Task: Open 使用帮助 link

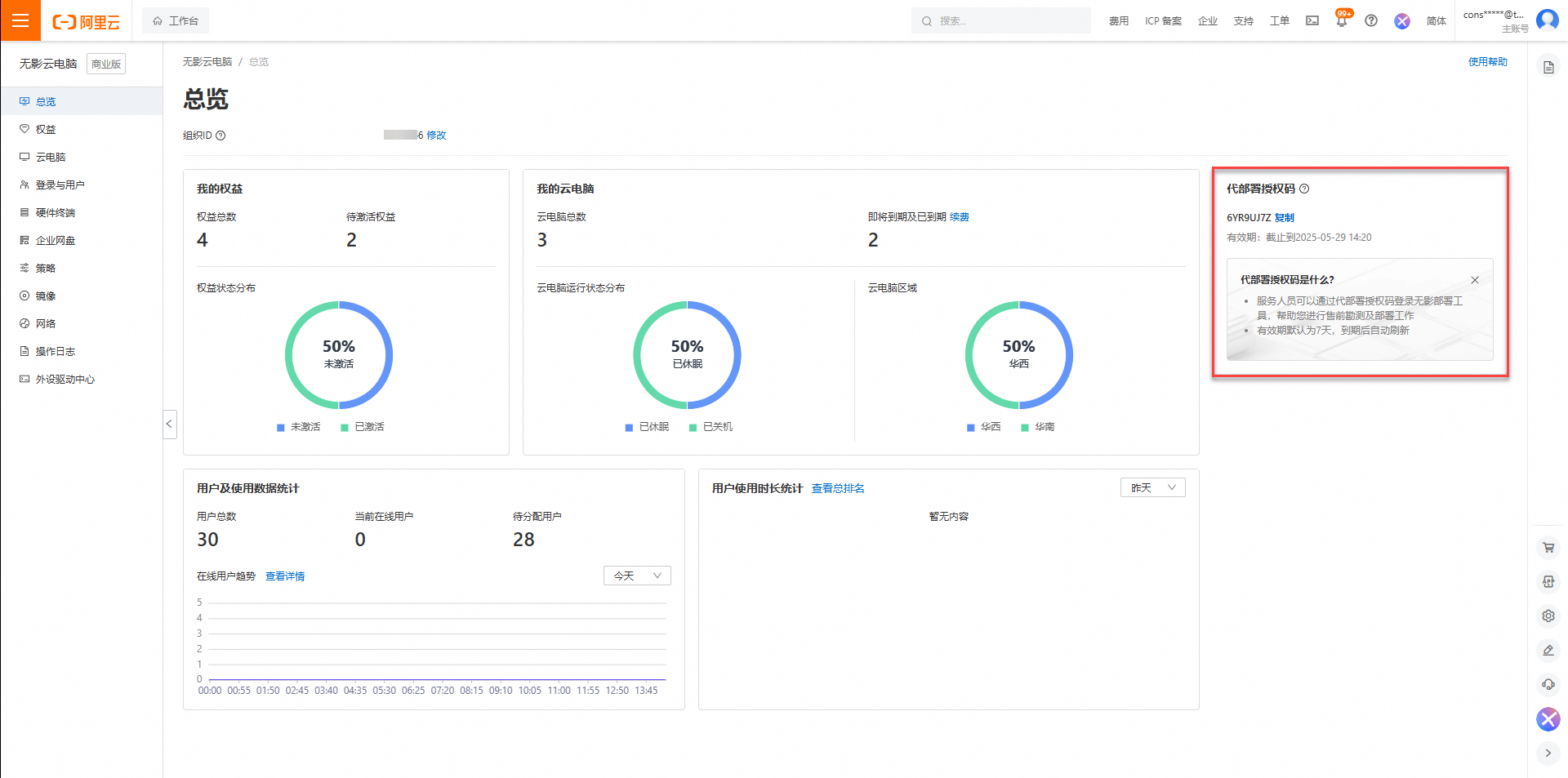Action: (x=1488, y=62)
